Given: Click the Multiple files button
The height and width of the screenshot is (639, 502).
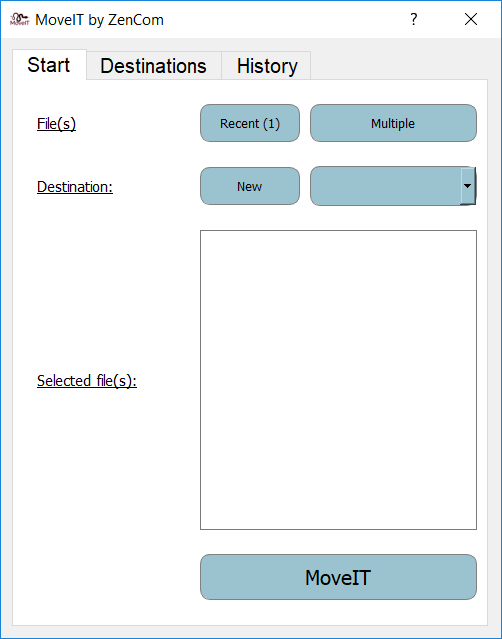Looking at the screenshot, I should [x=393, y=123].
